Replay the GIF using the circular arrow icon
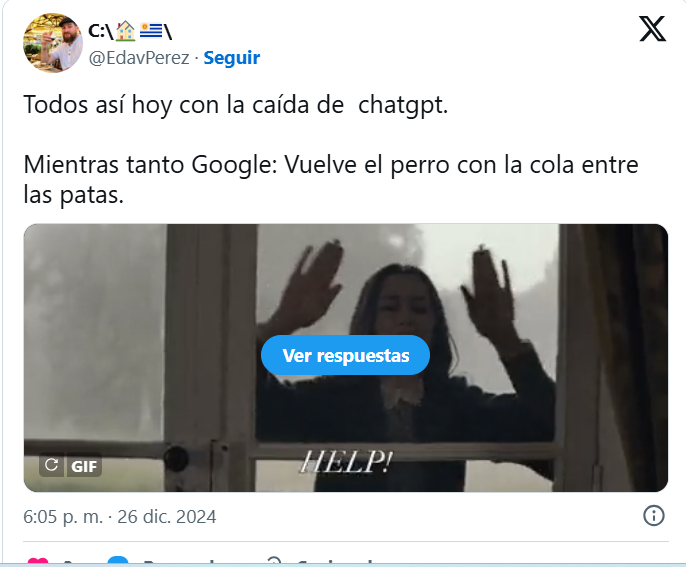The image size is (686, 567). click(52, 465)
